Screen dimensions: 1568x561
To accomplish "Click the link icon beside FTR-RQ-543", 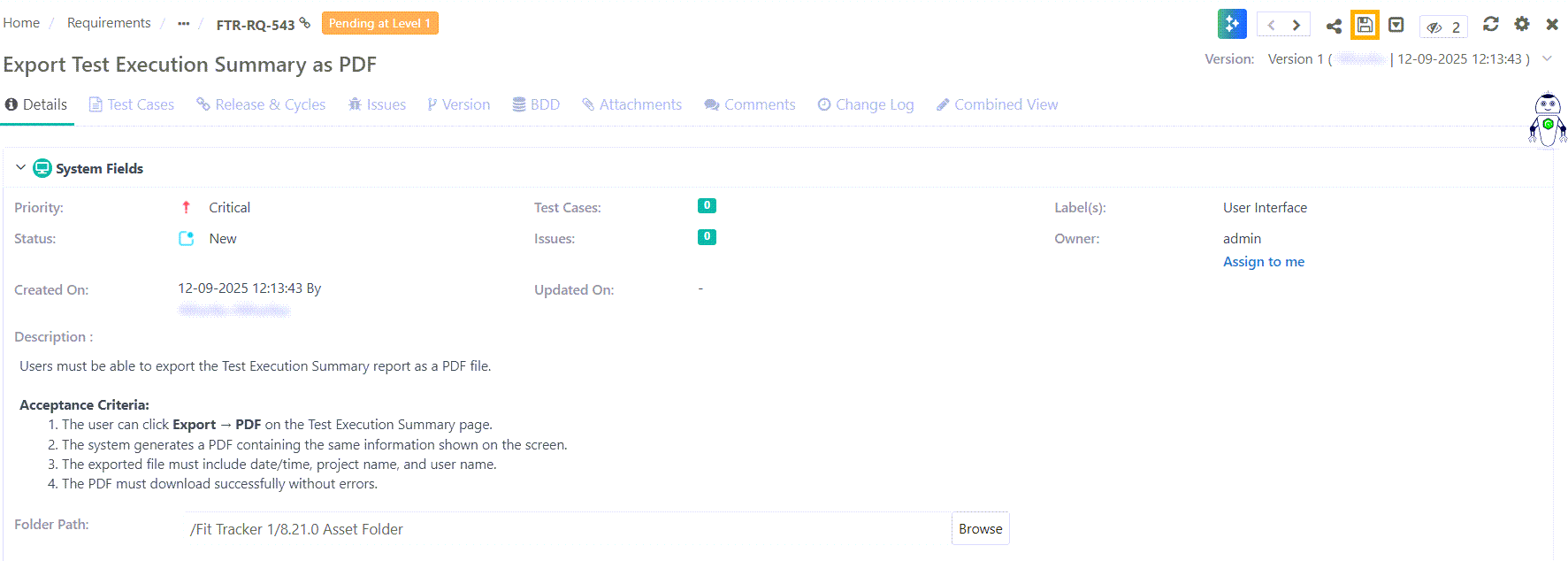I will (305, 23).
